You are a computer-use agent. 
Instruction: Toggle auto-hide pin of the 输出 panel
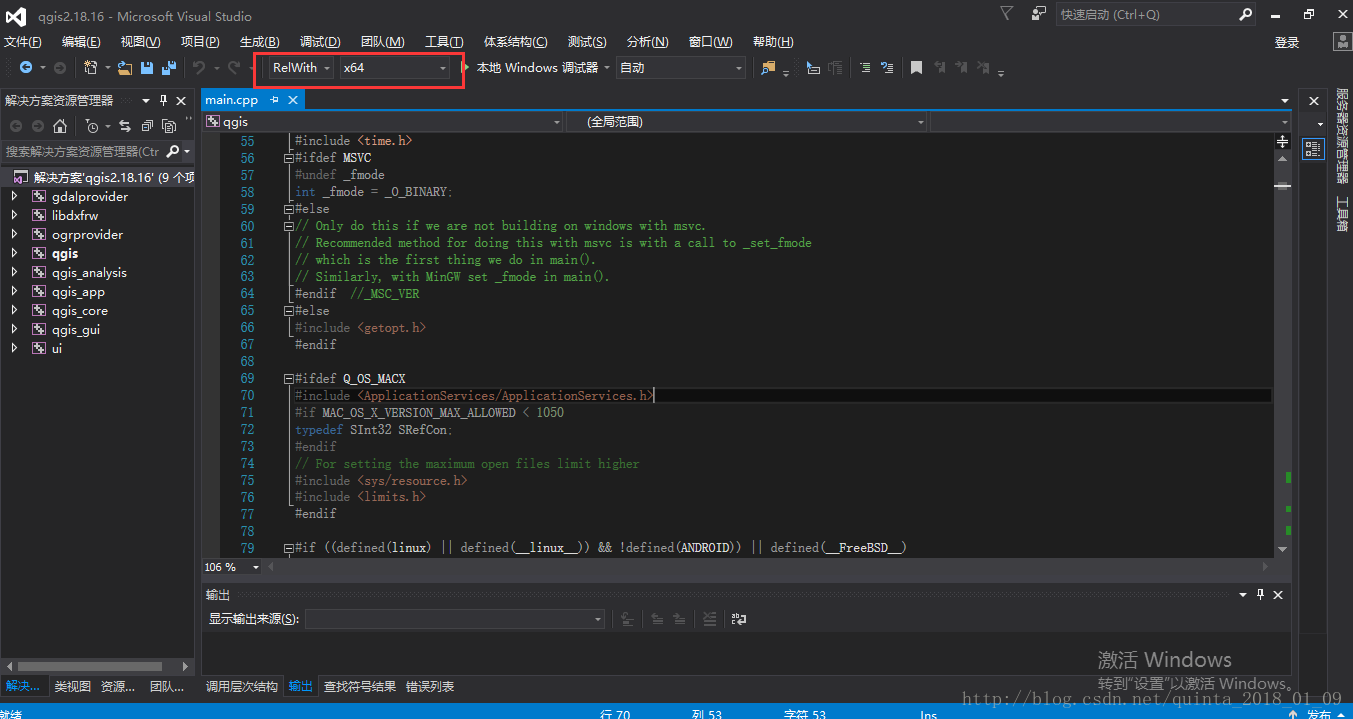click(1260, 594)
